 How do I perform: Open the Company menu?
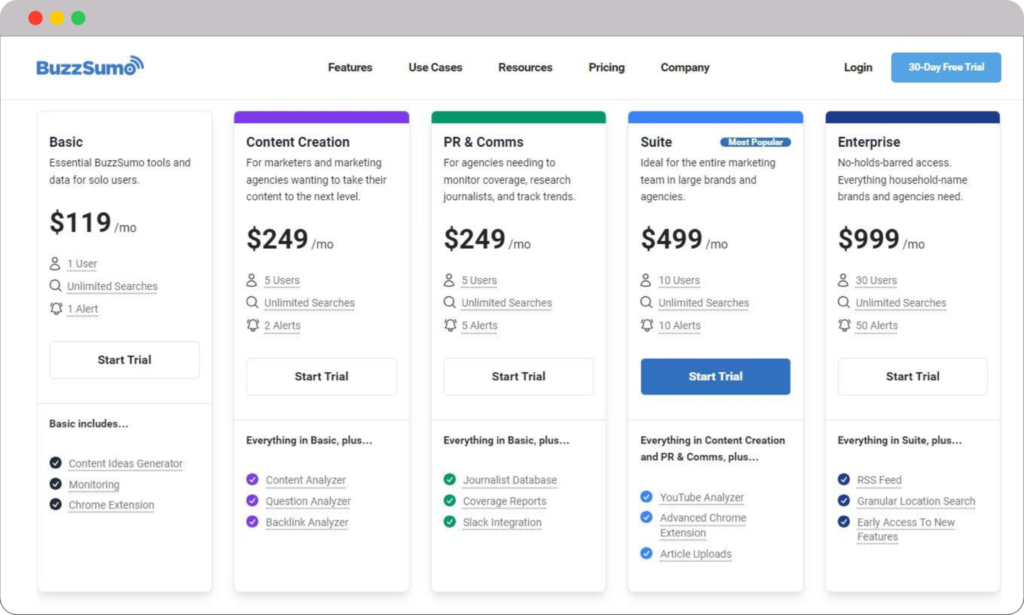tap(684, 67)
